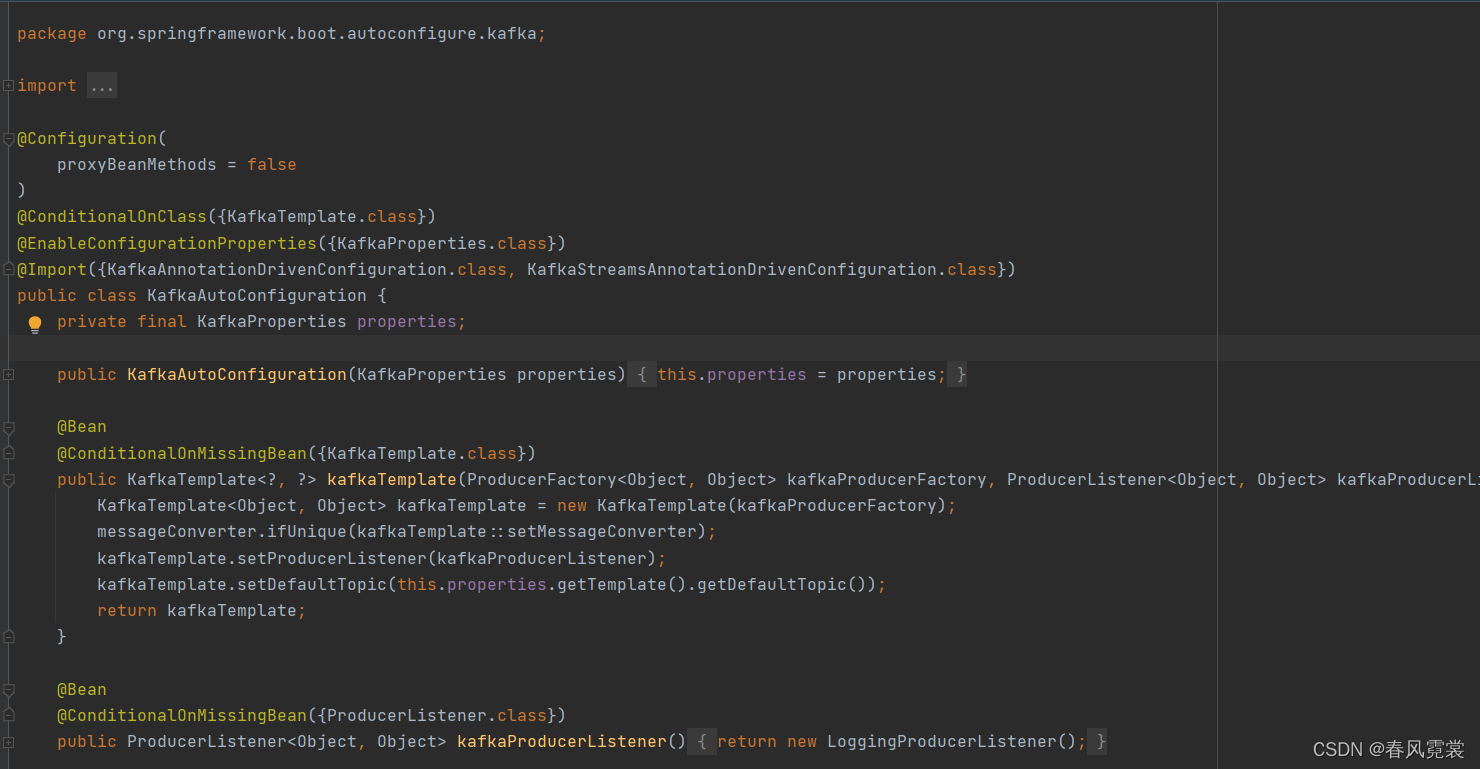Click the @Bean annotation above kafkaTemplate method

[82, 426]
